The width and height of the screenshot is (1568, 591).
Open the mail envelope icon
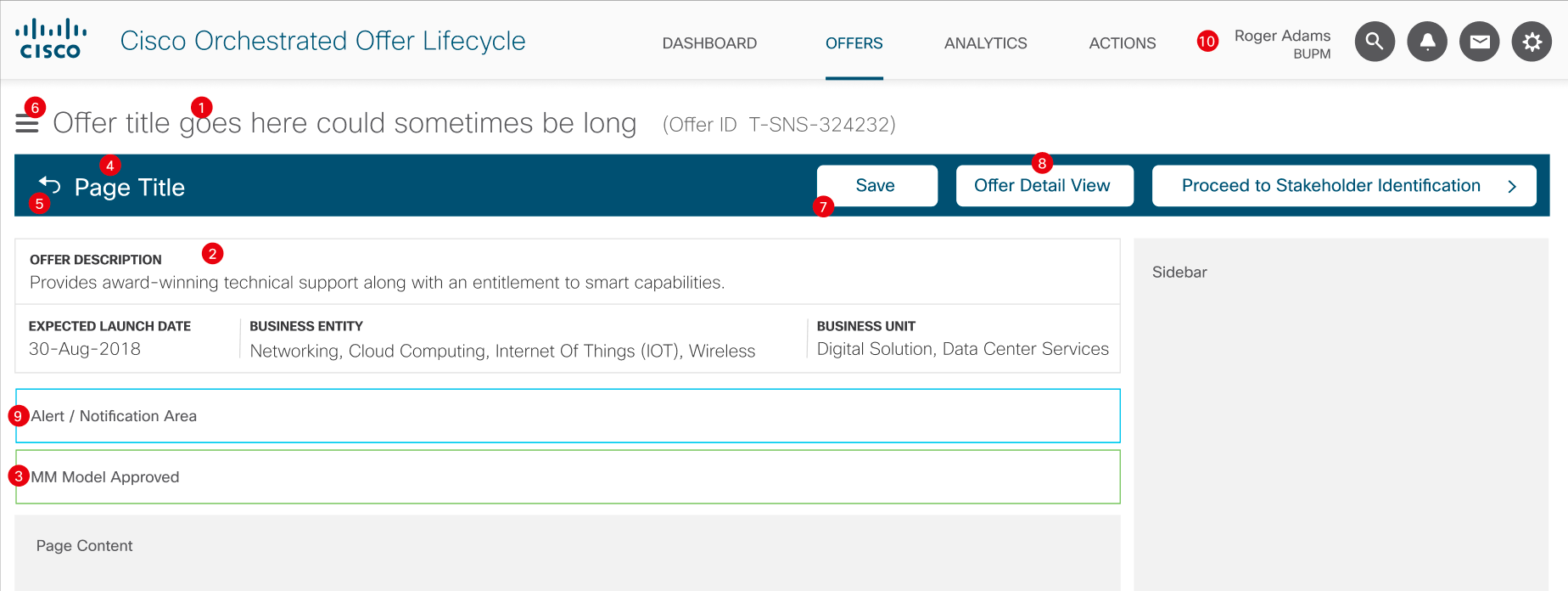(1480, 42)
